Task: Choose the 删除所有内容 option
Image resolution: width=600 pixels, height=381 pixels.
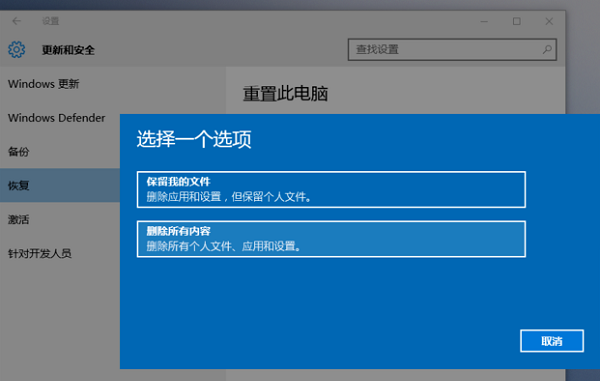Action: [331, 239]
